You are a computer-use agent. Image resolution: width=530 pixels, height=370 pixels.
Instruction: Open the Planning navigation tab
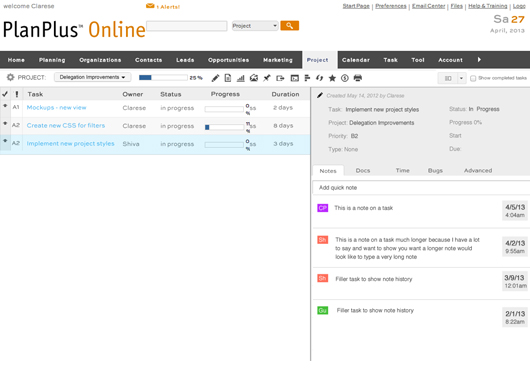[x=52, y=60]
